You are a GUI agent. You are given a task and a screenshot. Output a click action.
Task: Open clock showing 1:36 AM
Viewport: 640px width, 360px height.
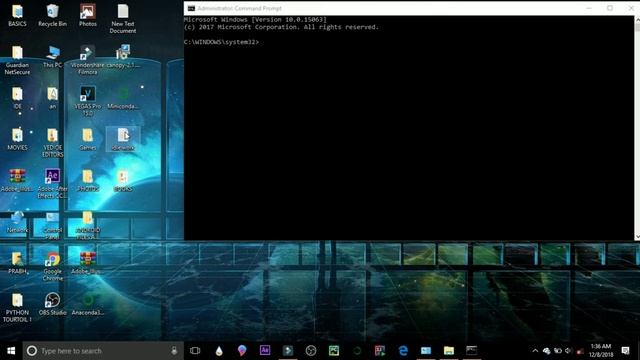(x=601, y=351)
